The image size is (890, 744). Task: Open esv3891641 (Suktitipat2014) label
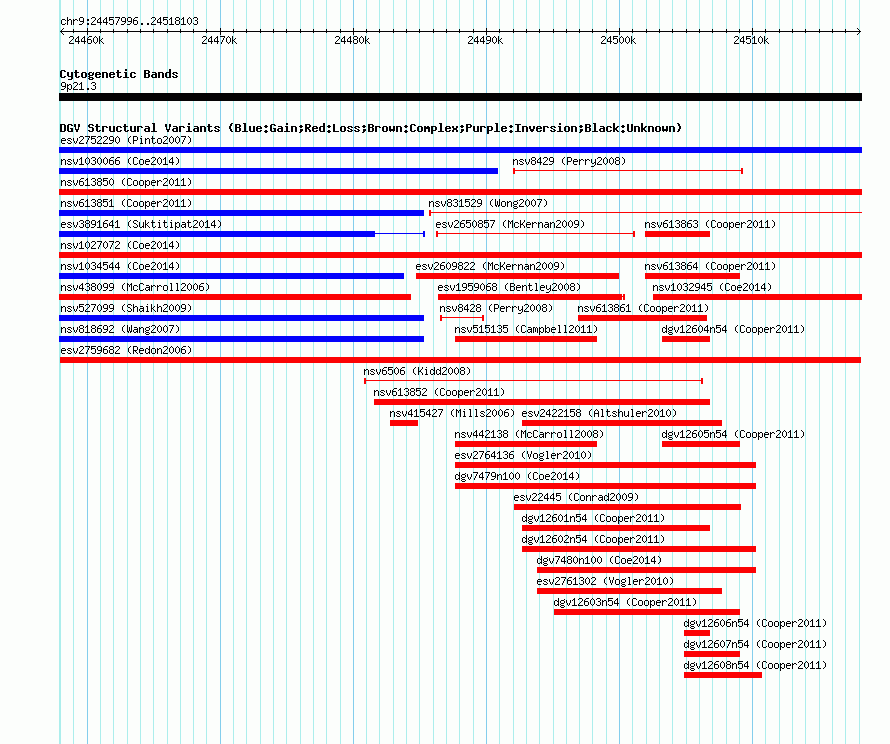pyautogui.click(x=141, y=224)
